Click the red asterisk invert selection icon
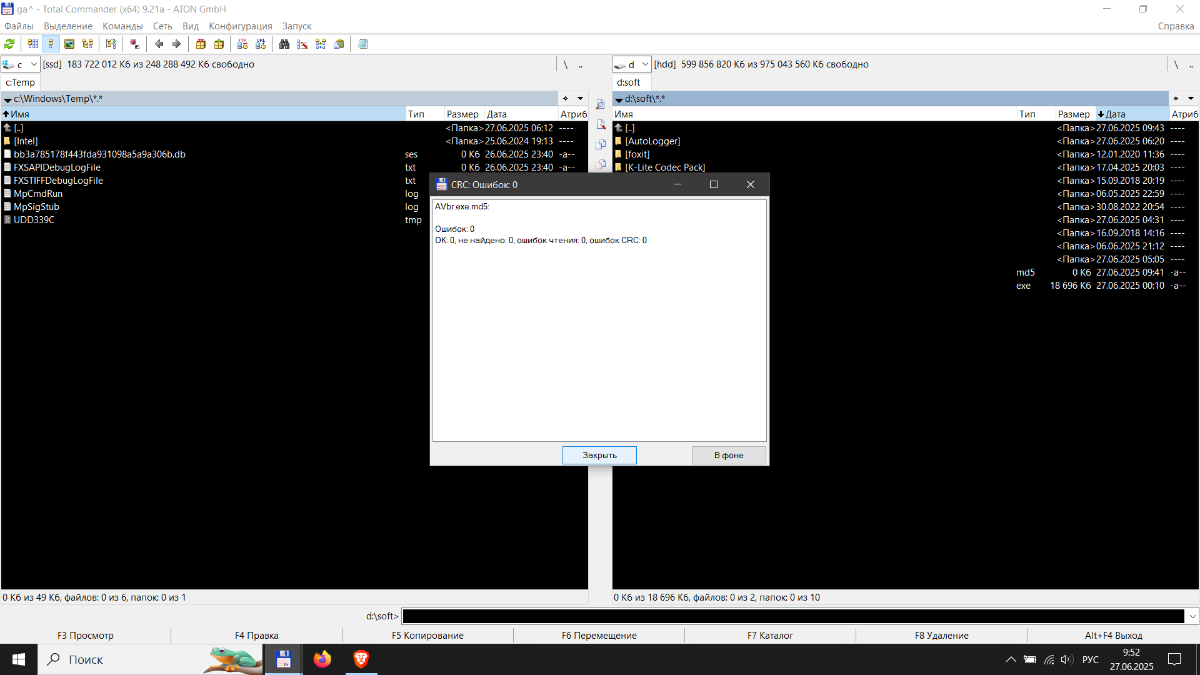The height and width of the screenshot is (675, 1200). click(x=134, y=44)
